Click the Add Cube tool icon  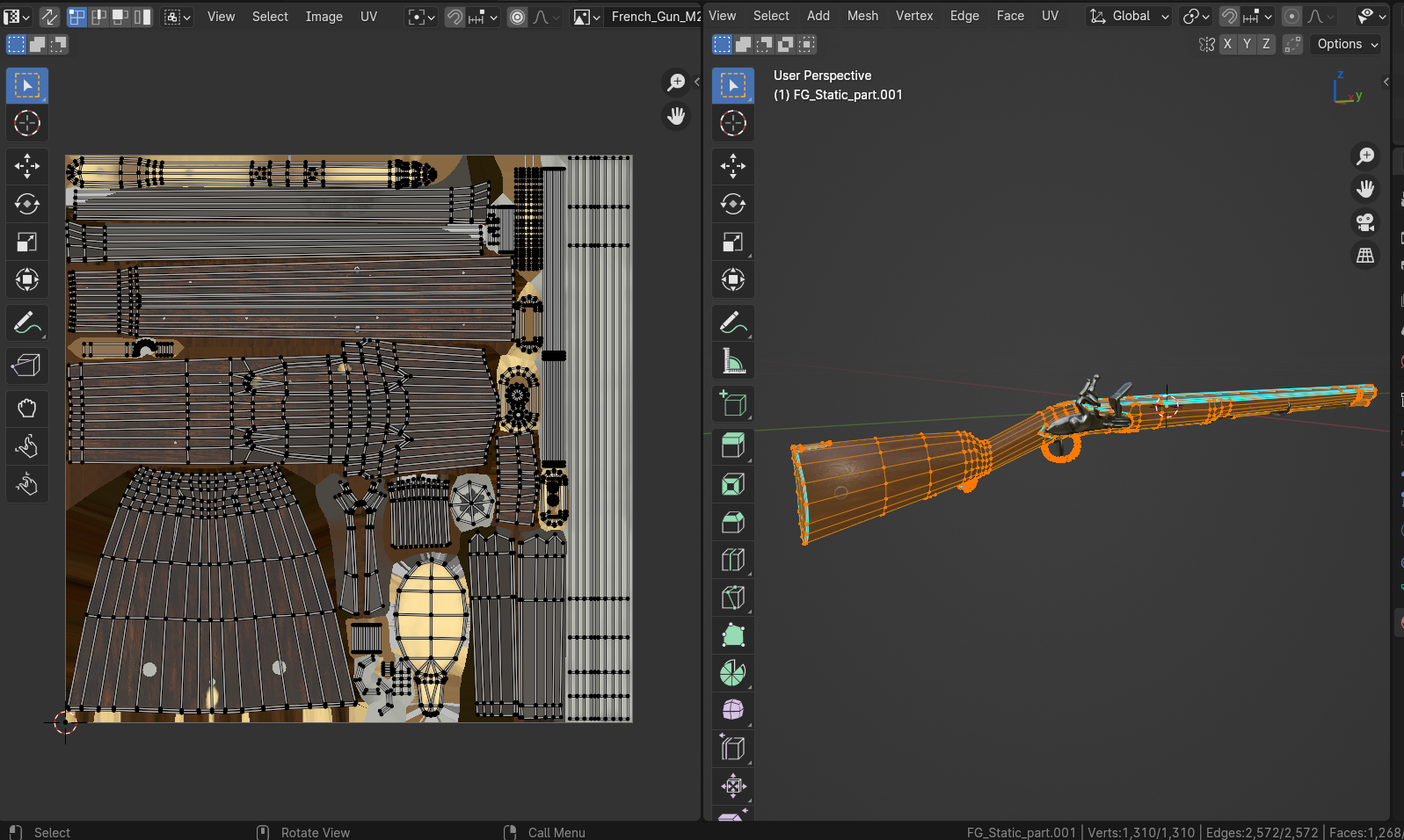click(732, 403)
